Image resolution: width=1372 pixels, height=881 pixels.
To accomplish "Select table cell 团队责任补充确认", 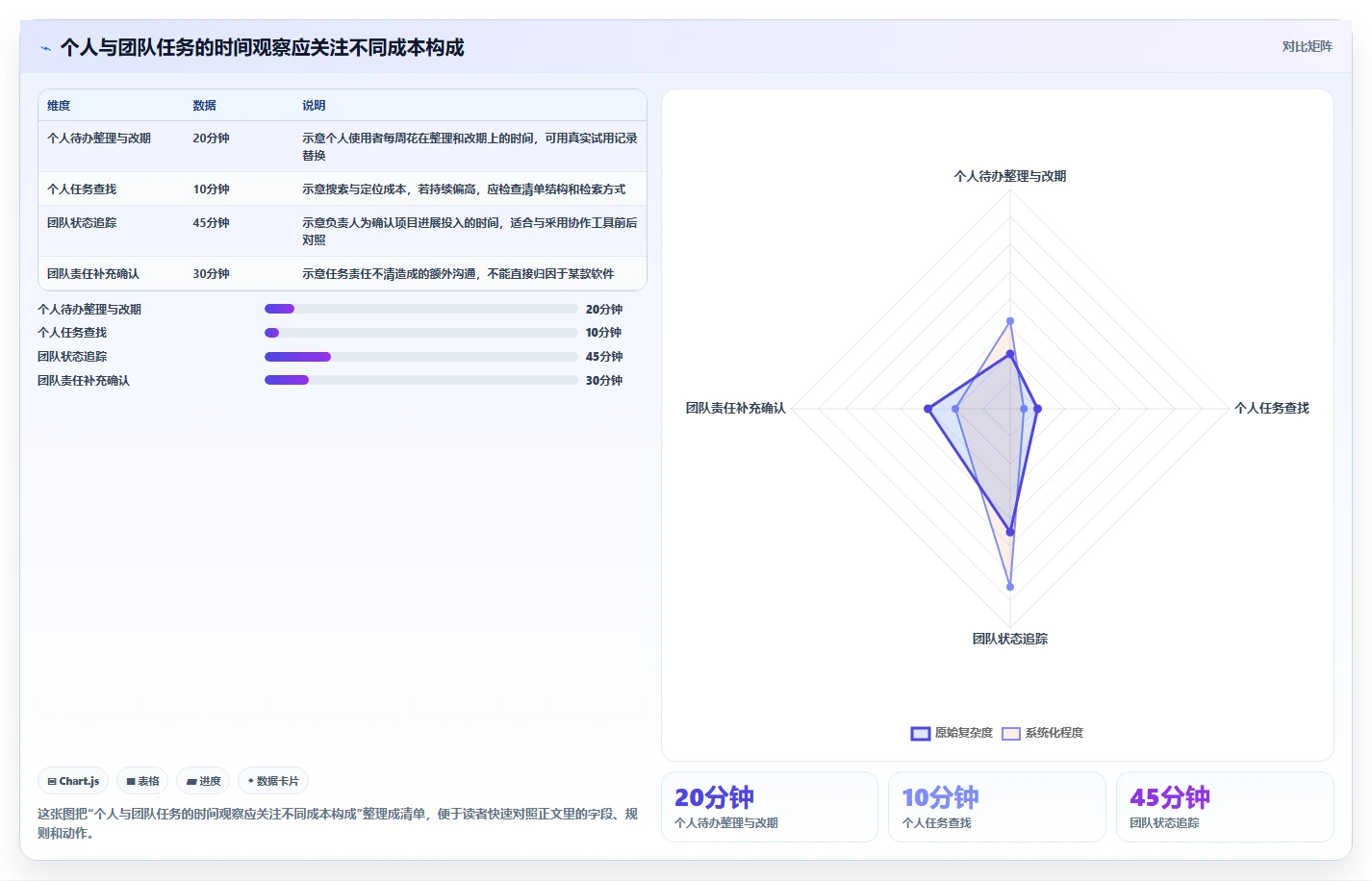I will (x=93, y=274).
